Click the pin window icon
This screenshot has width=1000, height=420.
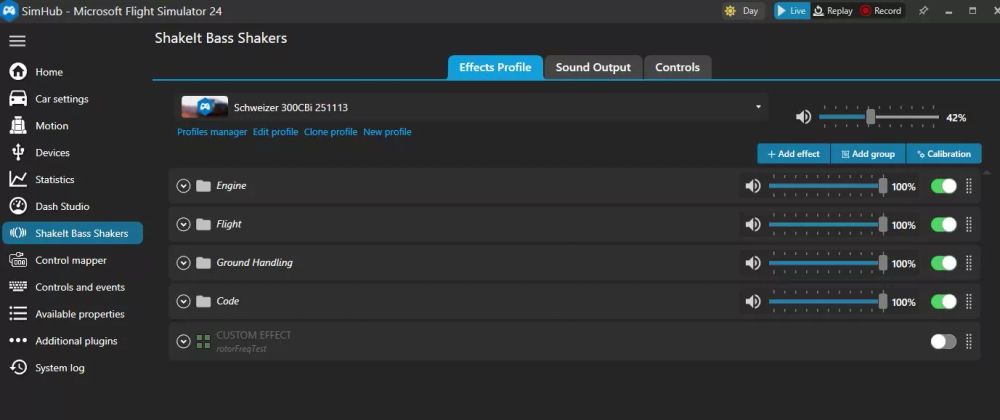tap(923, 11)
